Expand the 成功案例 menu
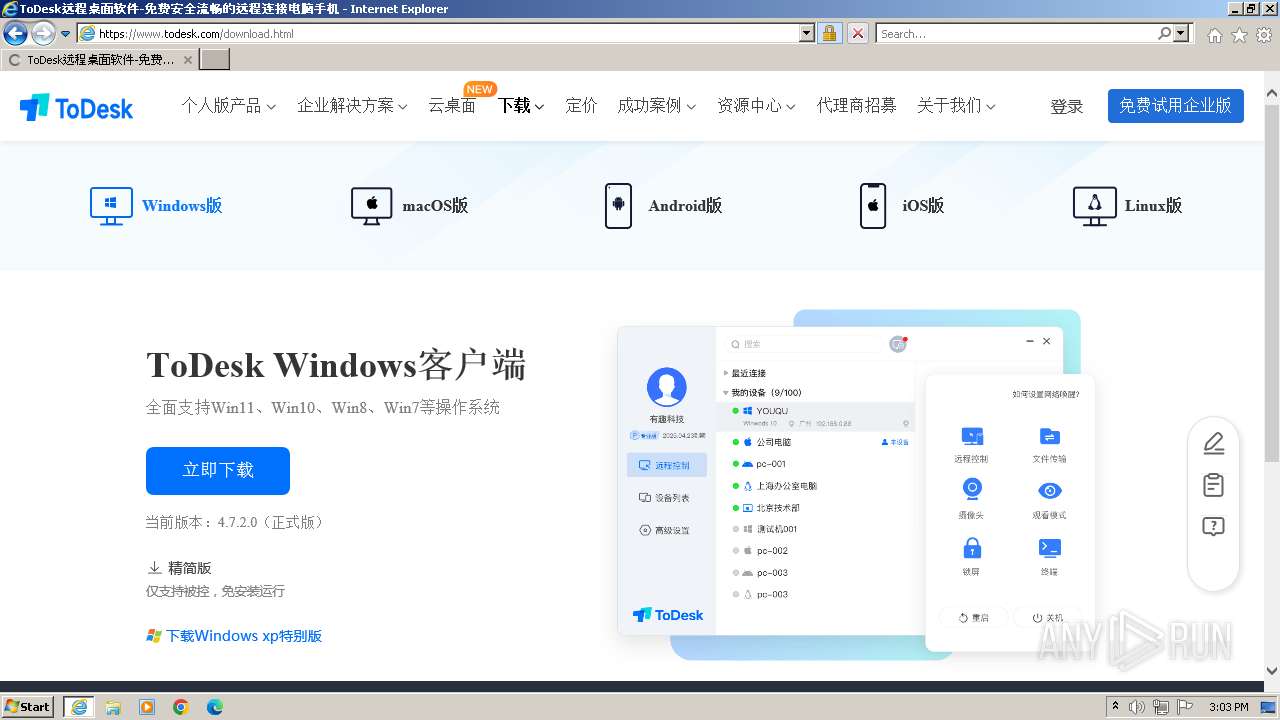The height and width of the screenshot is (720, 1280). (656, 106)
